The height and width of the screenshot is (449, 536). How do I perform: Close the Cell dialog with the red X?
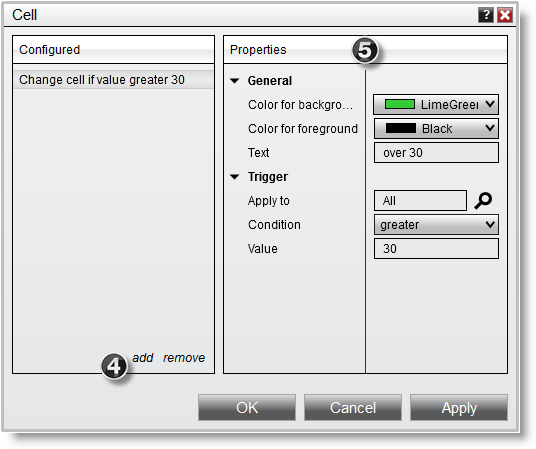point(505,15)
